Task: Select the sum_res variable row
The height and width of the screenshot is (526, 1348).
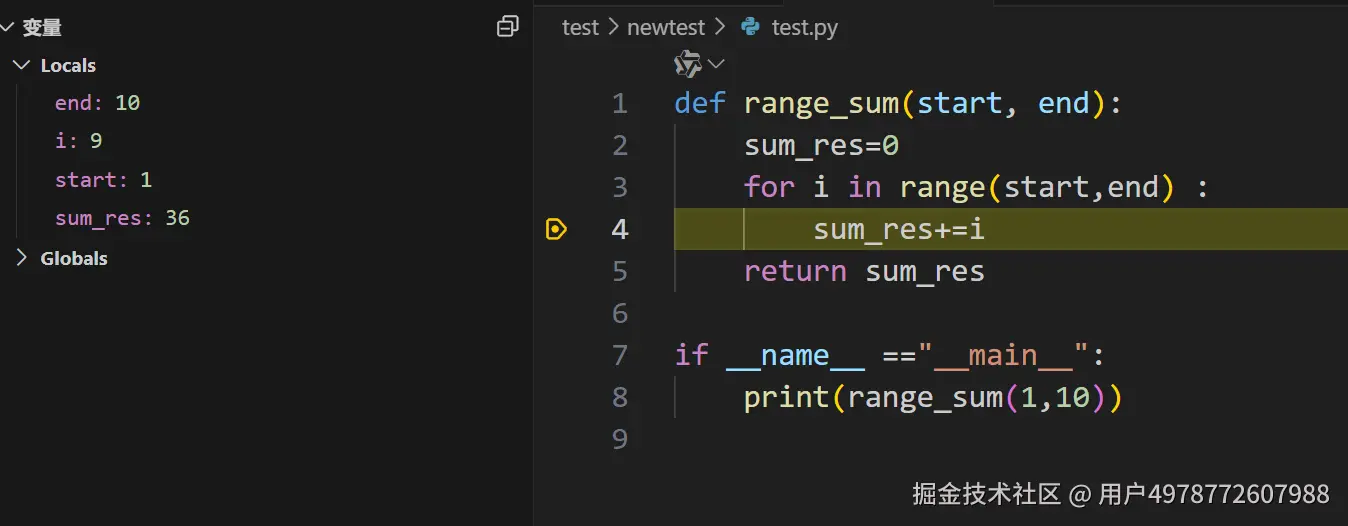Action: click(x=122, y=218)
